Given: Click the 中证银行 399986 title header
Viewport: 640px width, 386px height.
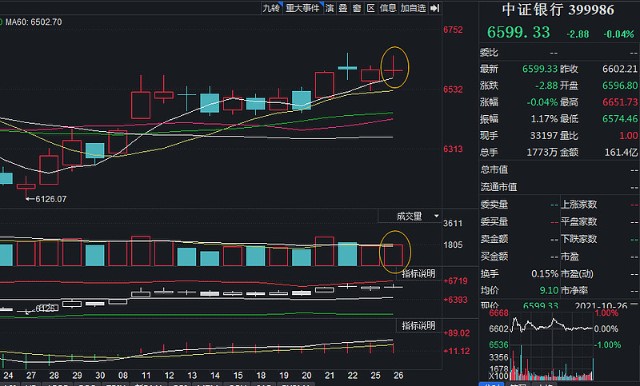Looking at the screenshot, I should [x=558, y=10].
